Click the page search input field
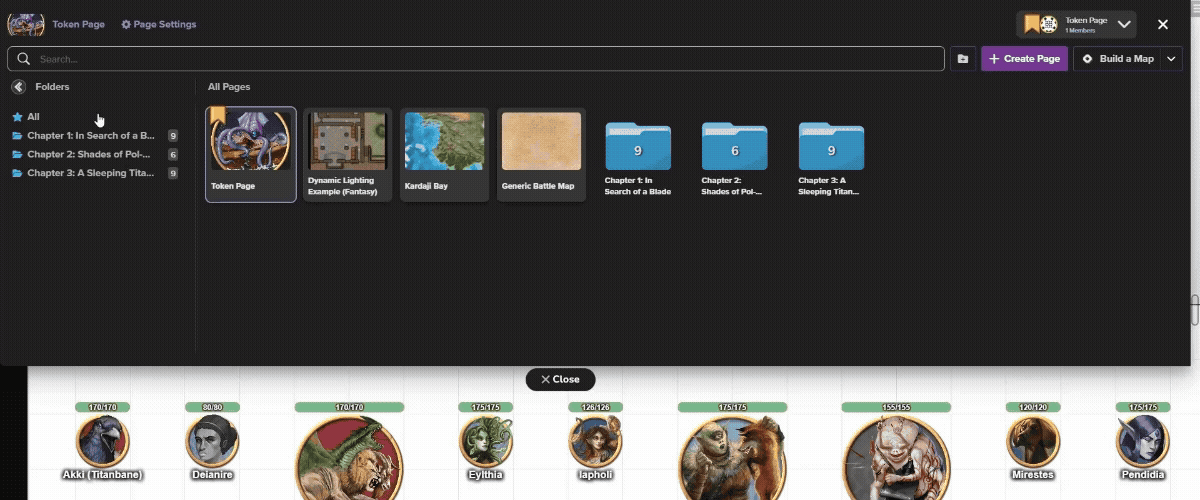Screen dimensions: 1200x500 [x=480, y=59]
